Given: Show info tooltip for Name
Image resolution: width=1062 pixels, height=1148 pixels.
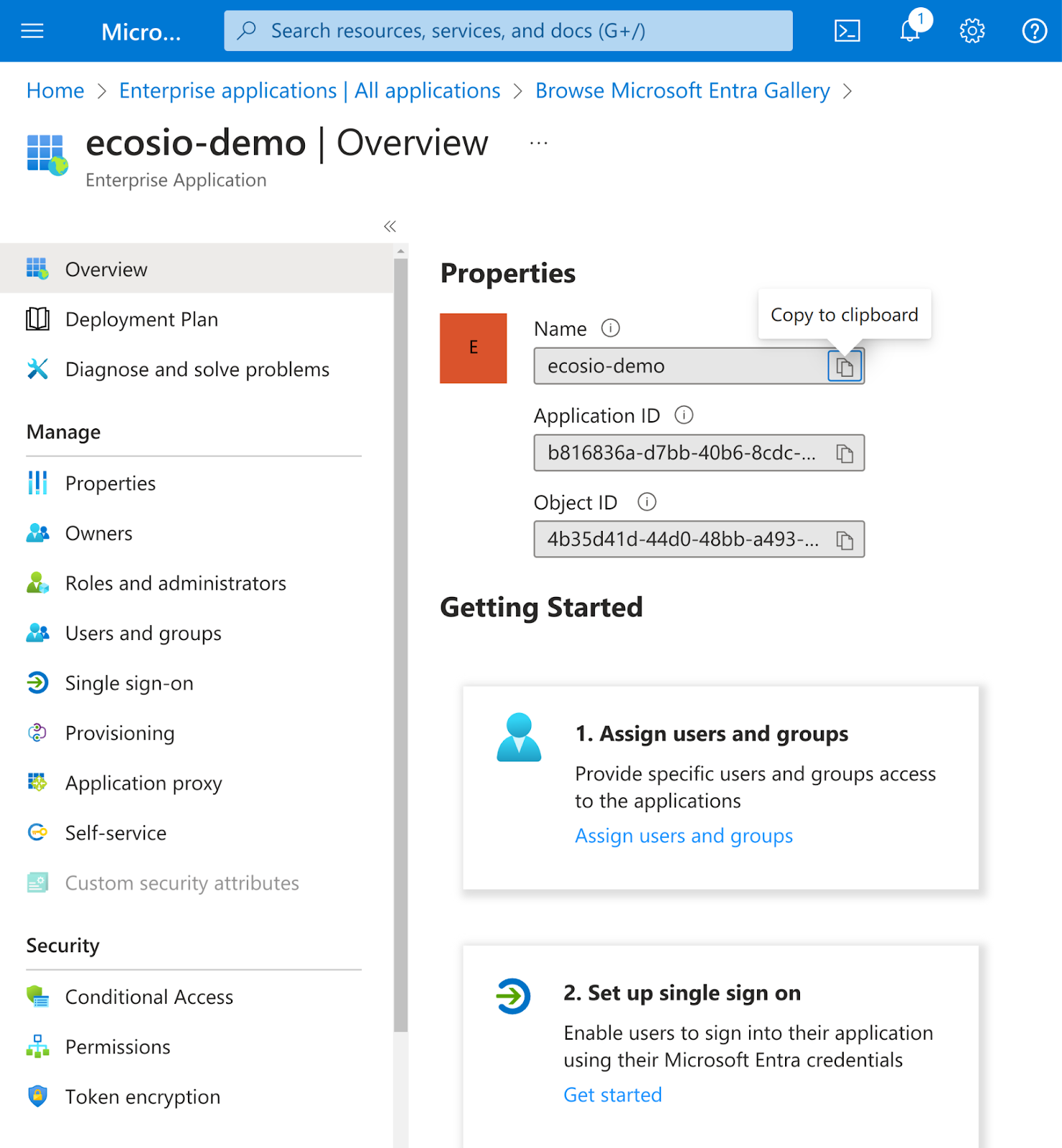Looking at the screenshot, I should click(611, 329).
